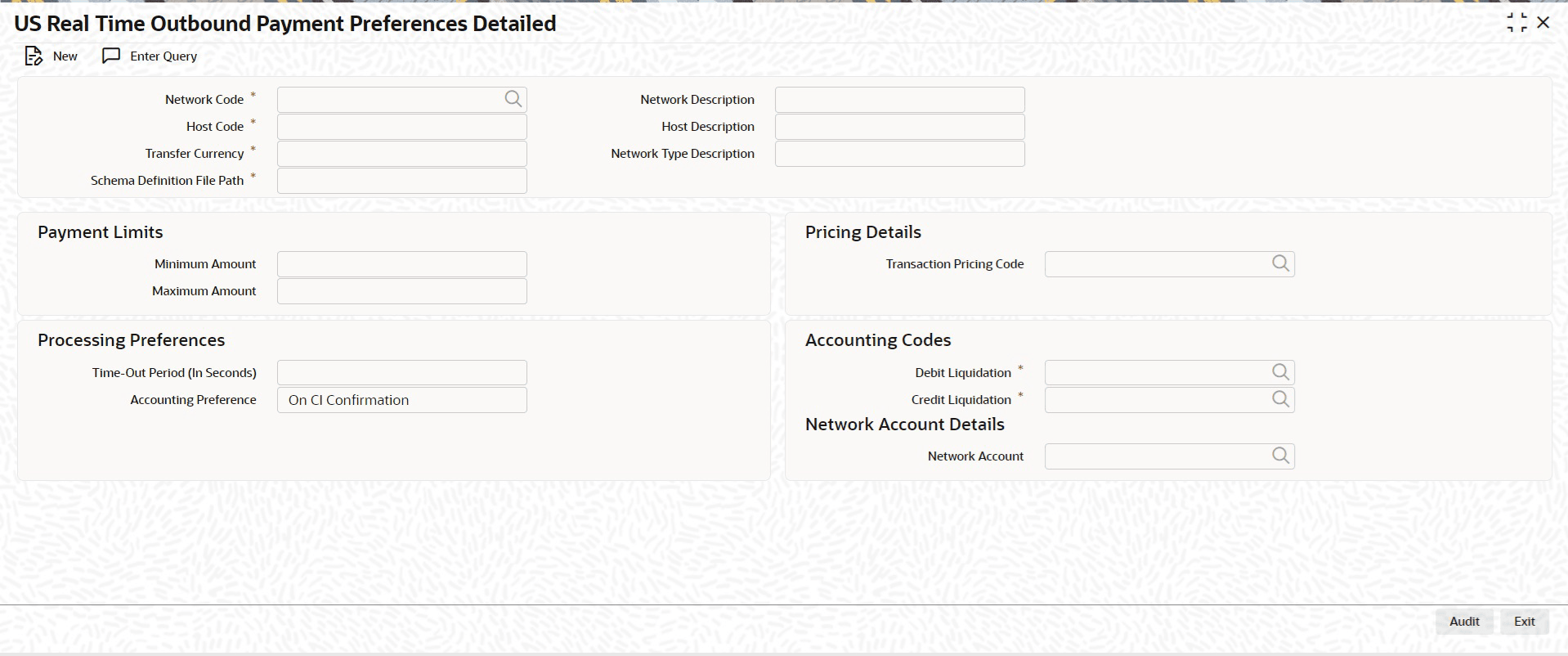Image resolution: width=1568 pixels, height=656 pixels.
Task: Click the Payment Limits section heading
Action: (x=101, y=232)
